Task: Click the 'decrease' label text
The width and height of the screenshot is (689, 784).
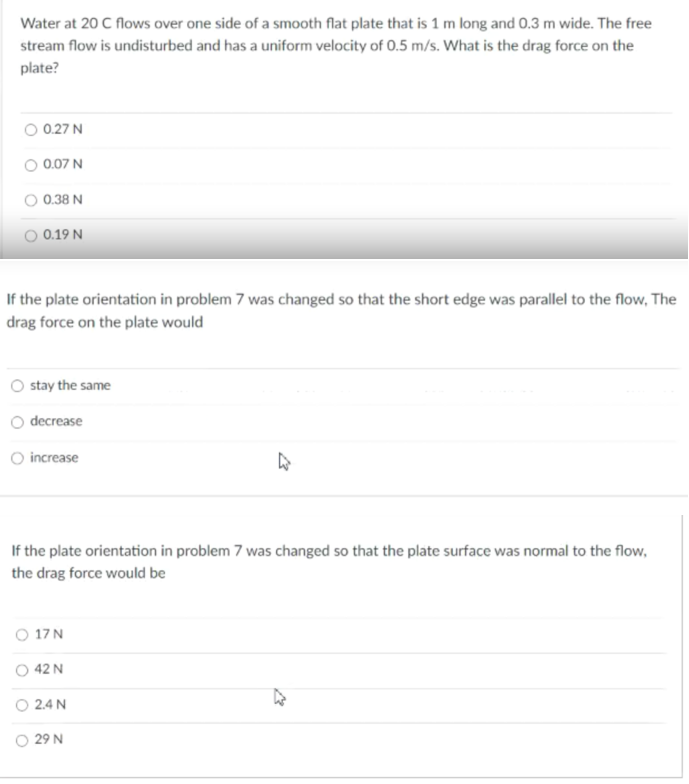Action: pos(56,421)
